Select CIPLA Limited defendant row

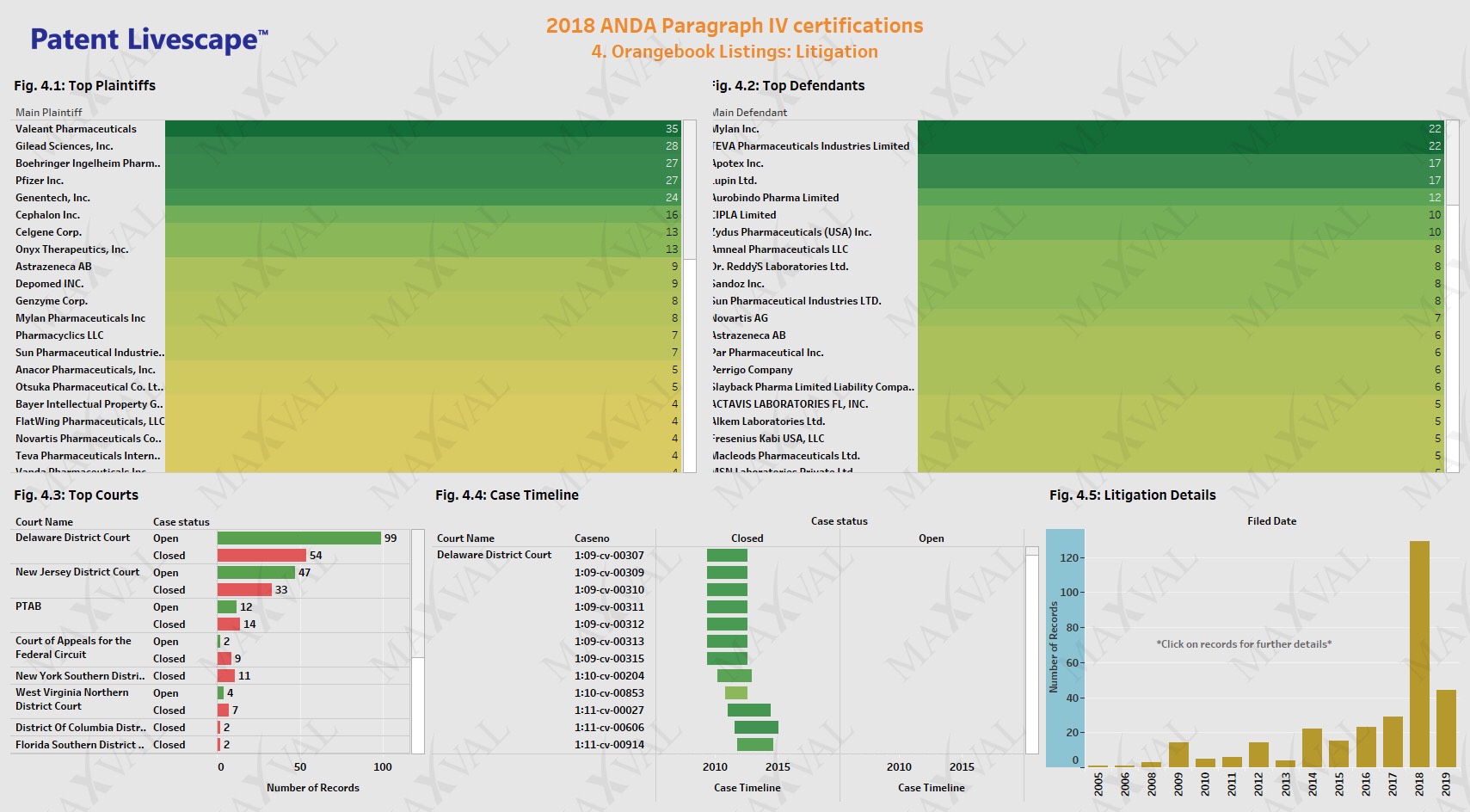coord(1078,215)
